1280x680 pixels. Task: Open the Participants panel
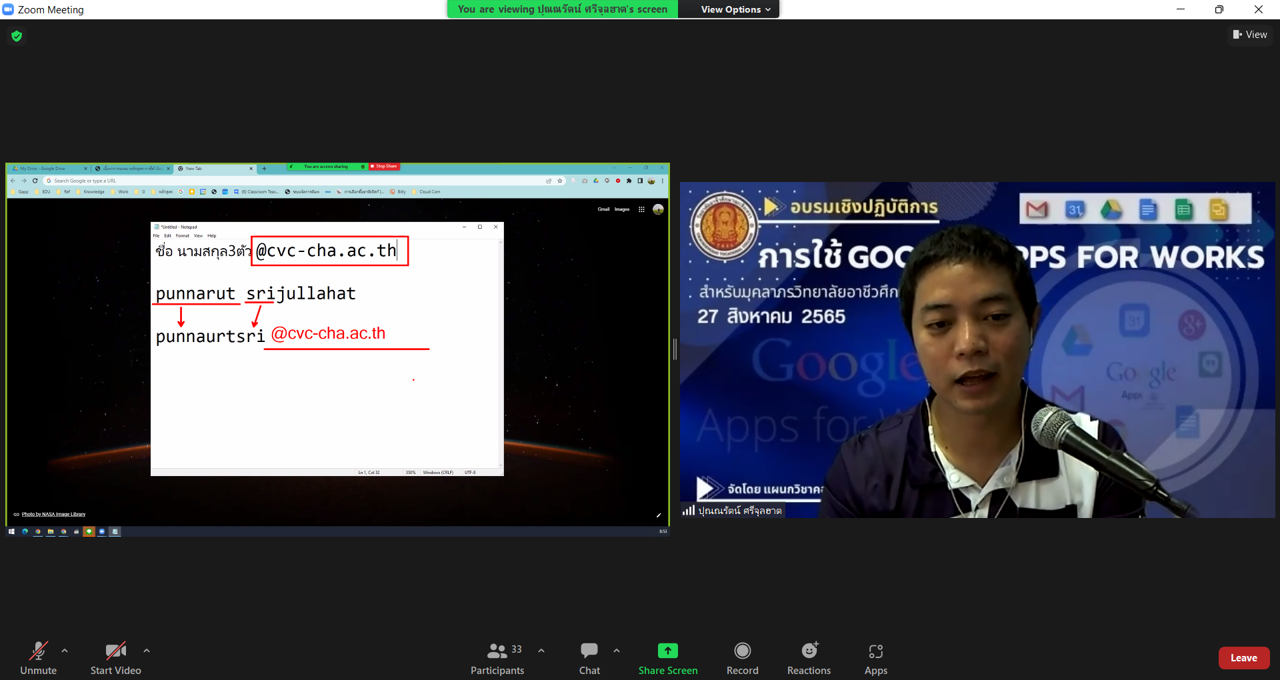click(498, 658)
